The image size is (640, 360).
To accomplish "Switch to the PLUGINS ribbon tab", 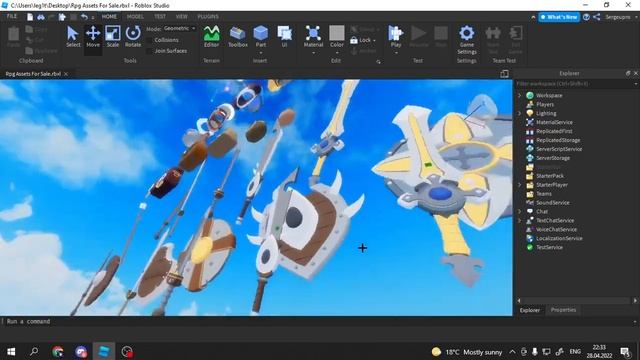I will click(208, 17).
